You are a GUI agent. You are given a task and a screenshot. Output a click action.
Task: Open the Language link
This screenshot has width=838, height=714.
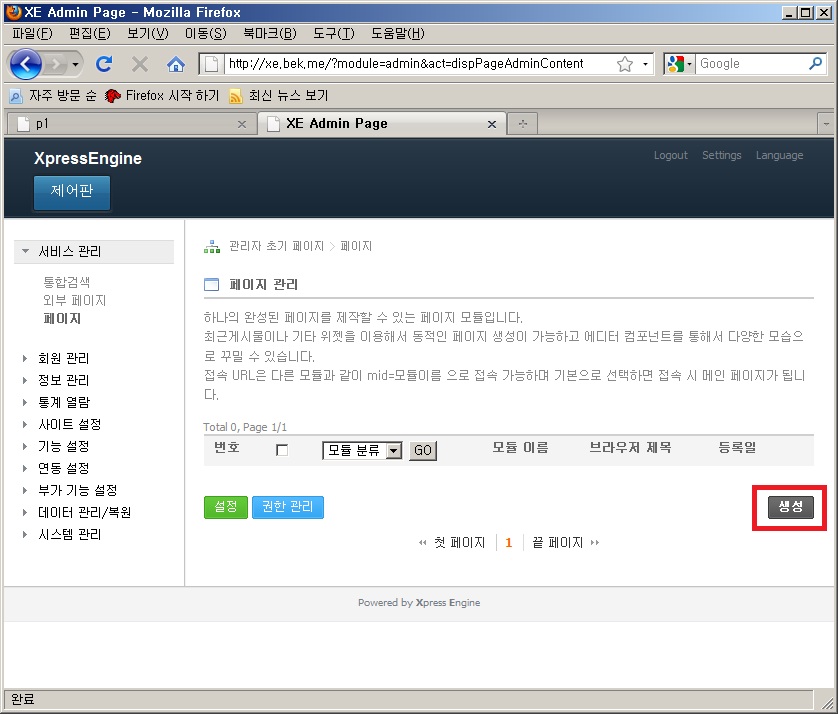click(779, 155)
